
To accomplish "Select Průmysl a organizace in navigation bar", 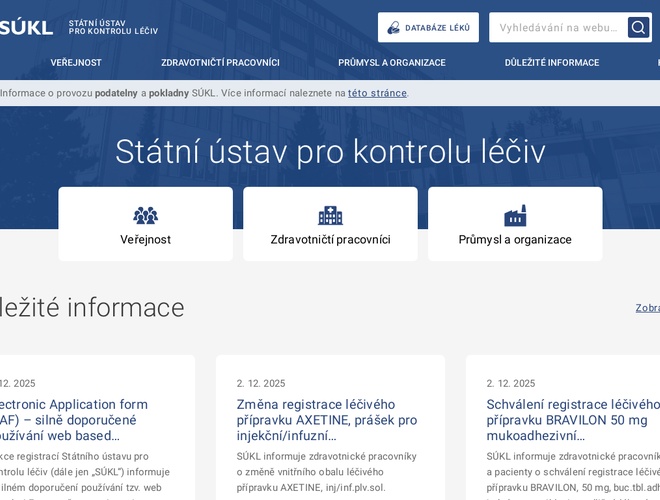I will [x=392, y=62].
